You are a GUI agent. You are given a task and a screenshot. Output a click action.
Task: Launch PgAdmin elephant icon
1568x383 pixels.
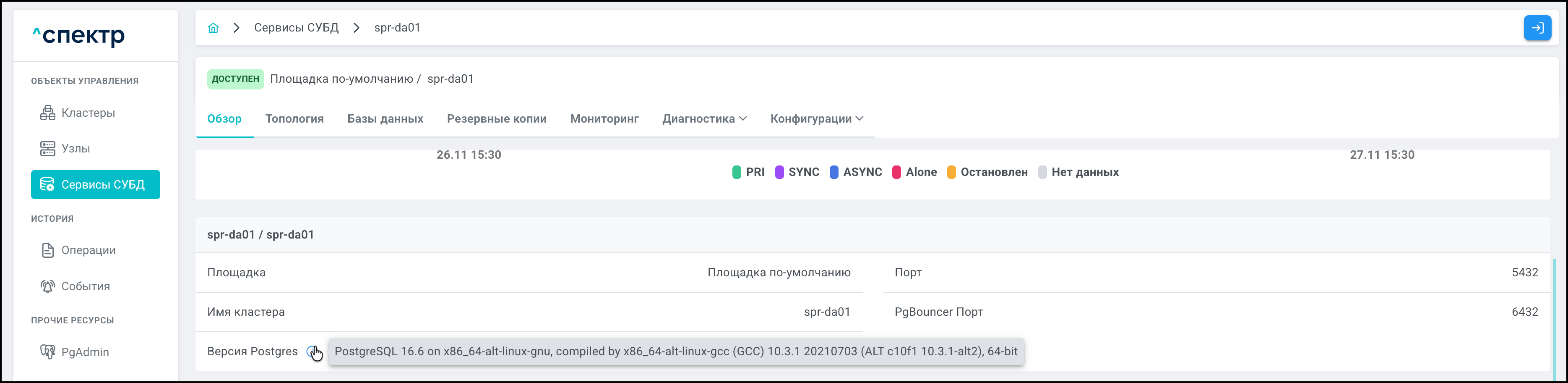click(x=47, y=352)
